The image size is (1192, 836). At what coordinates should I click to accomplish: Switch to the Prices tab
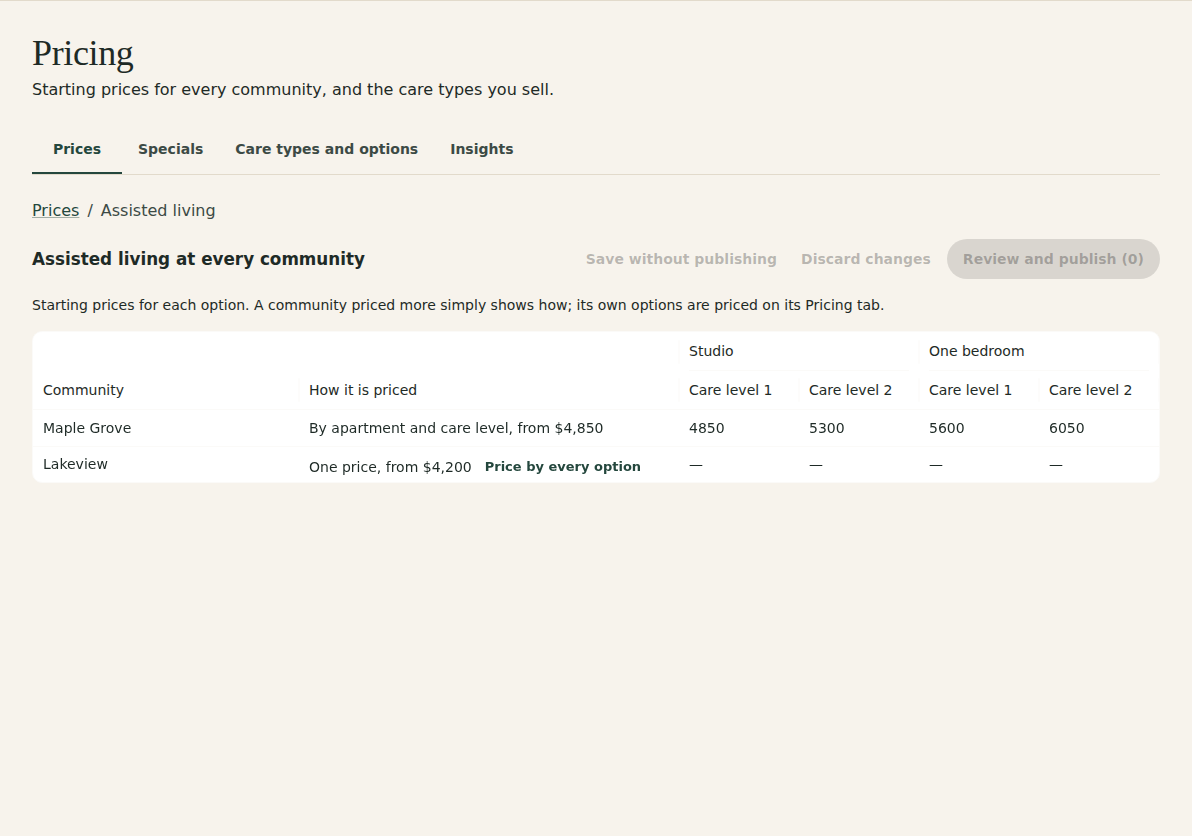pyautogui.click(x=77, y=150)
